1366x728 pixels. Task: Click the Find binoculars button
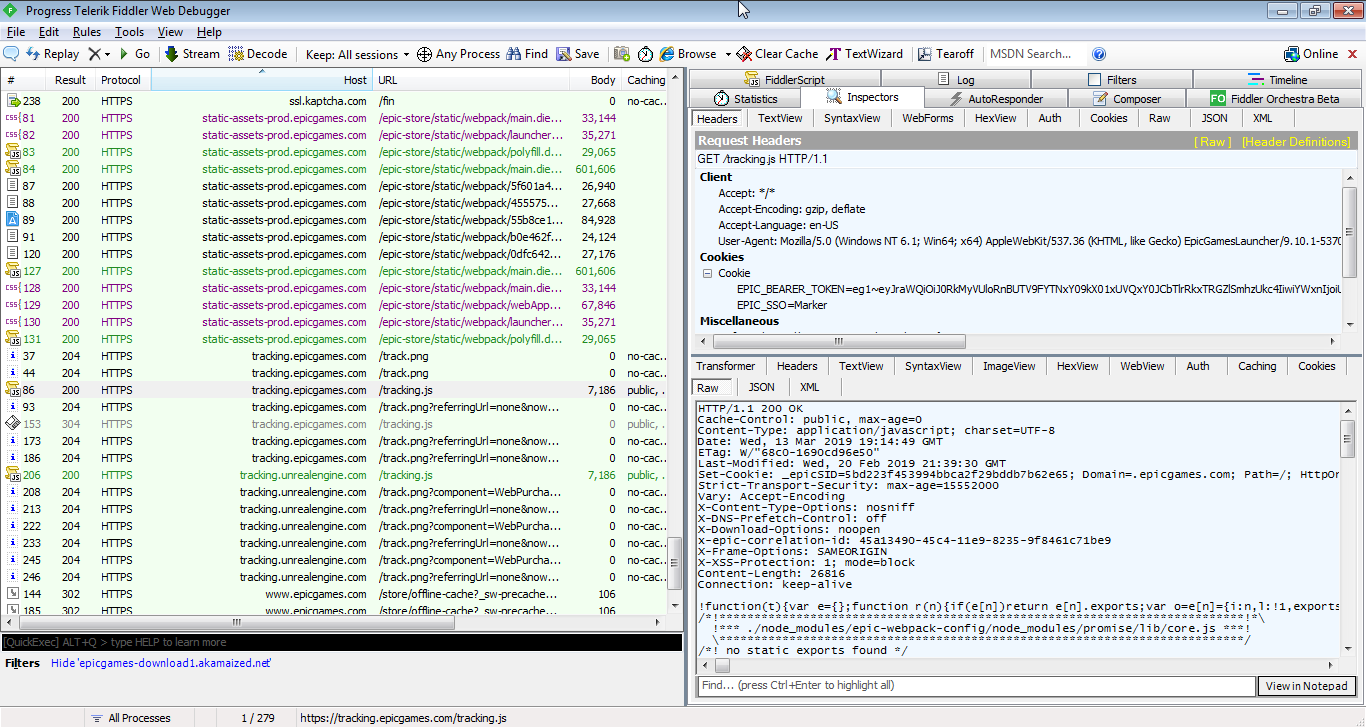tap(527, 54)
